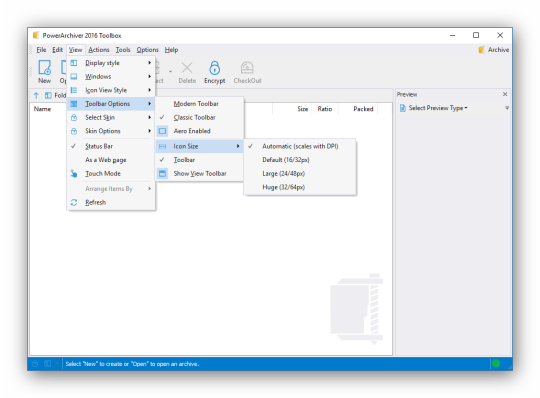Toggle the Toolbar visibility option
This screenshot has height=398, width=540.
200,160
